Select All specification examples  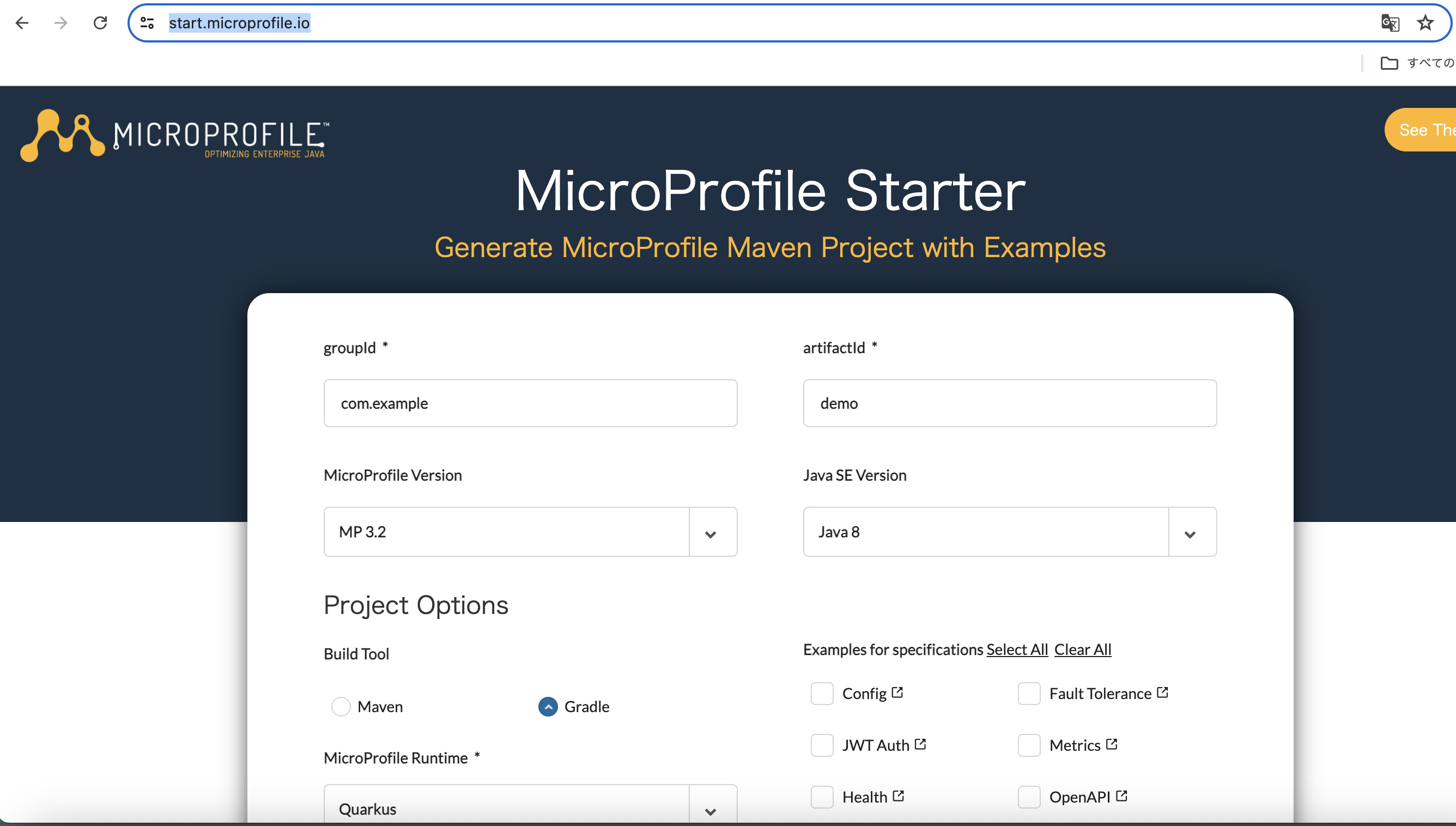(x=1016, y=649)
